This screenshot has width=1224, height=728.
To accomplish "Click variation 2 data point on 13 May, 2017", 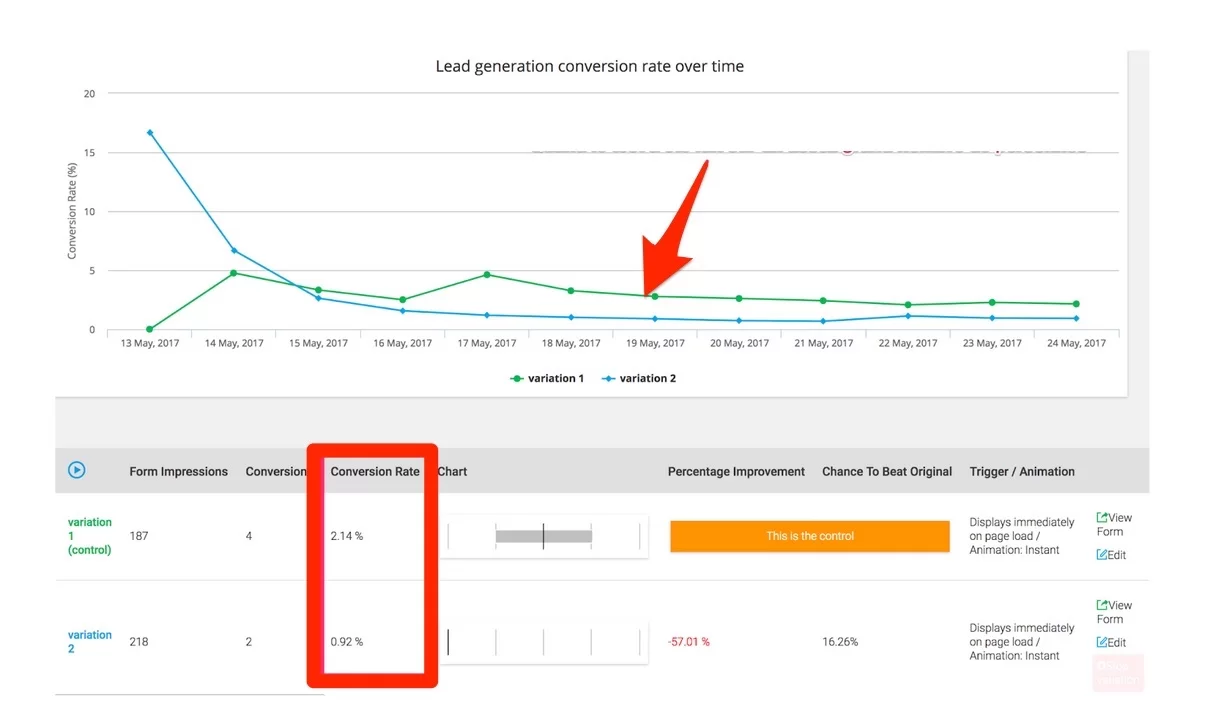I will click(x=150, y=133).
